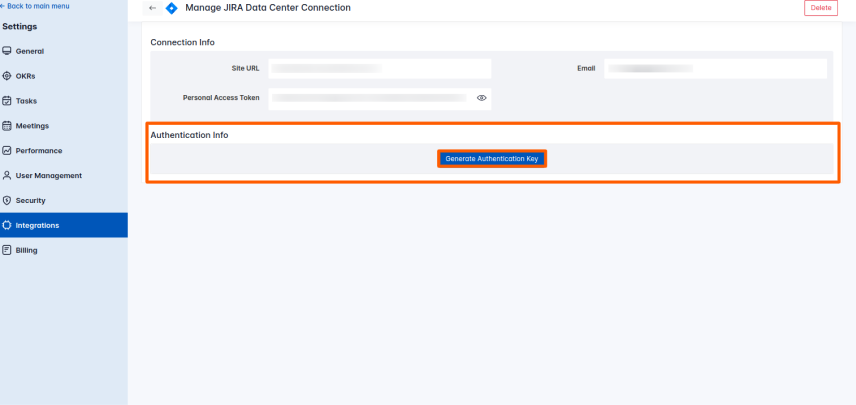Viewport: 856px width, 405px height.
Task: Open OKRs settings section
Action: point(64,76)
